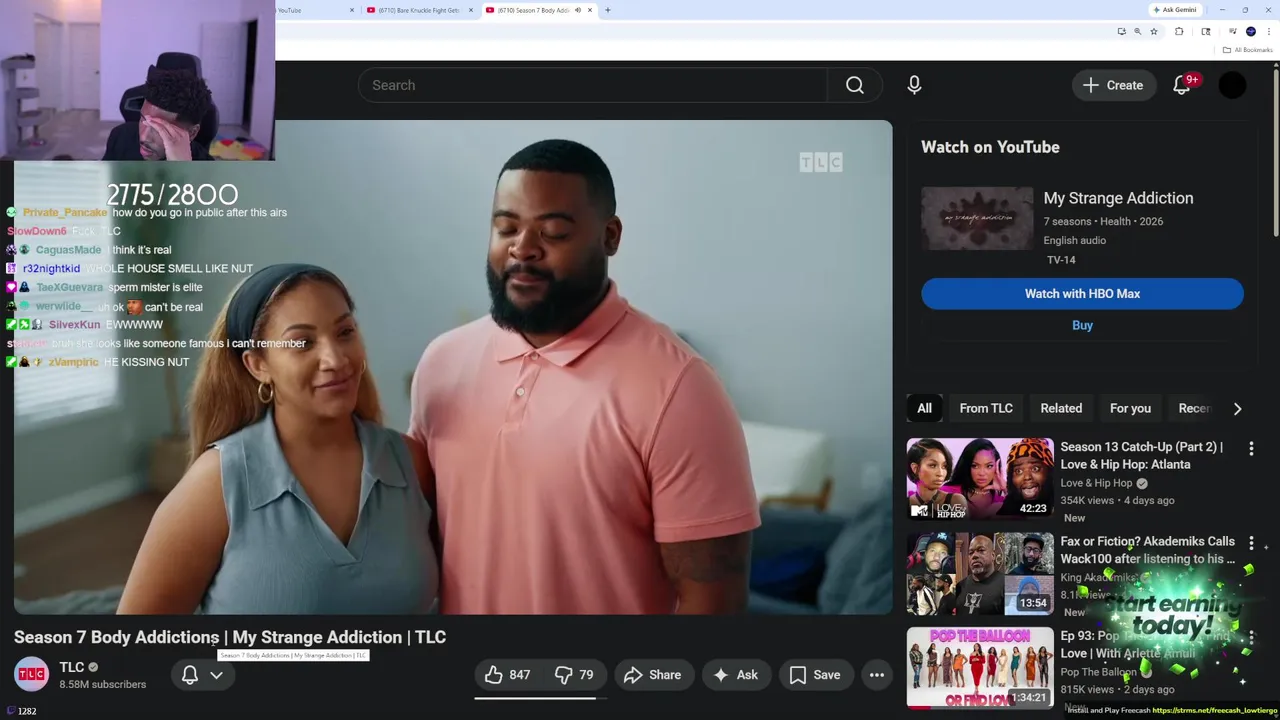Click the video player to pause
This screenshot has width=1280, height=720.
[x=453, y=367]
